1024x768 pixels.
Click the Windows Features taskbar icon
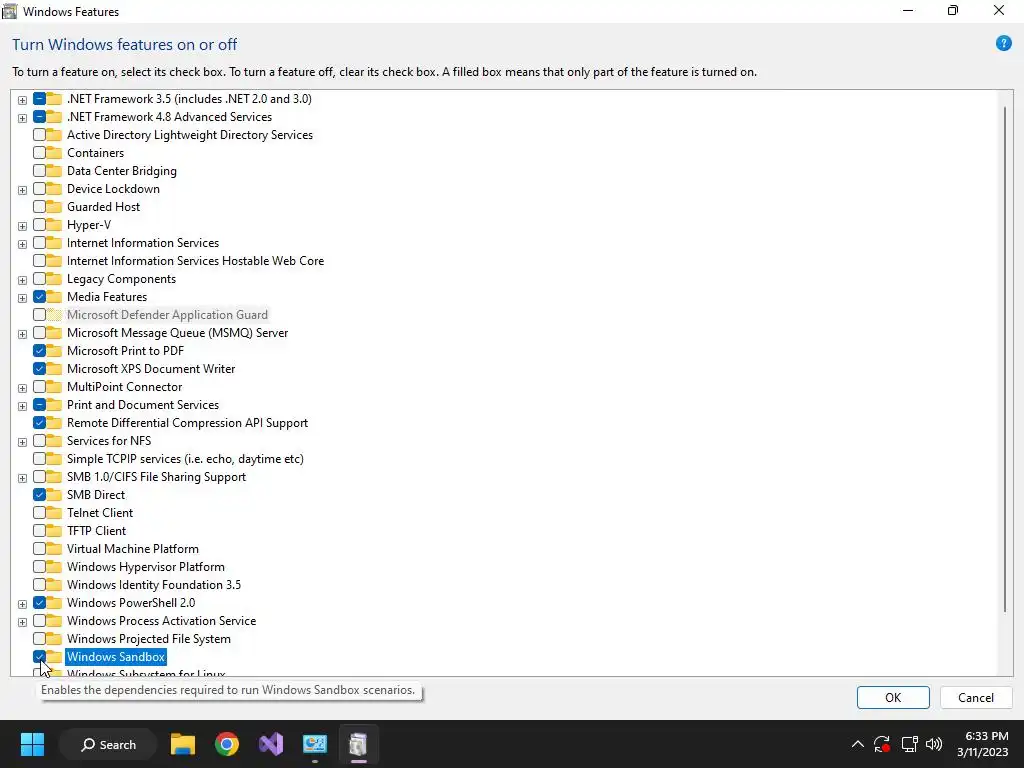[358, 744]
